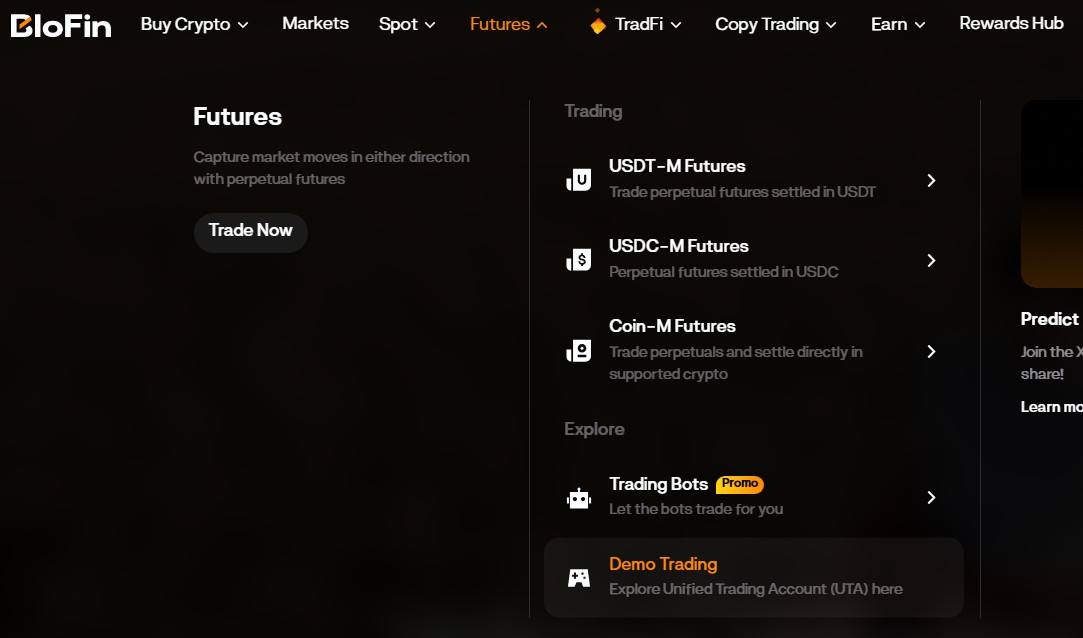Viewport: 1083px width, 638px height.
Task: Open the Markets page
Action: 316,23
